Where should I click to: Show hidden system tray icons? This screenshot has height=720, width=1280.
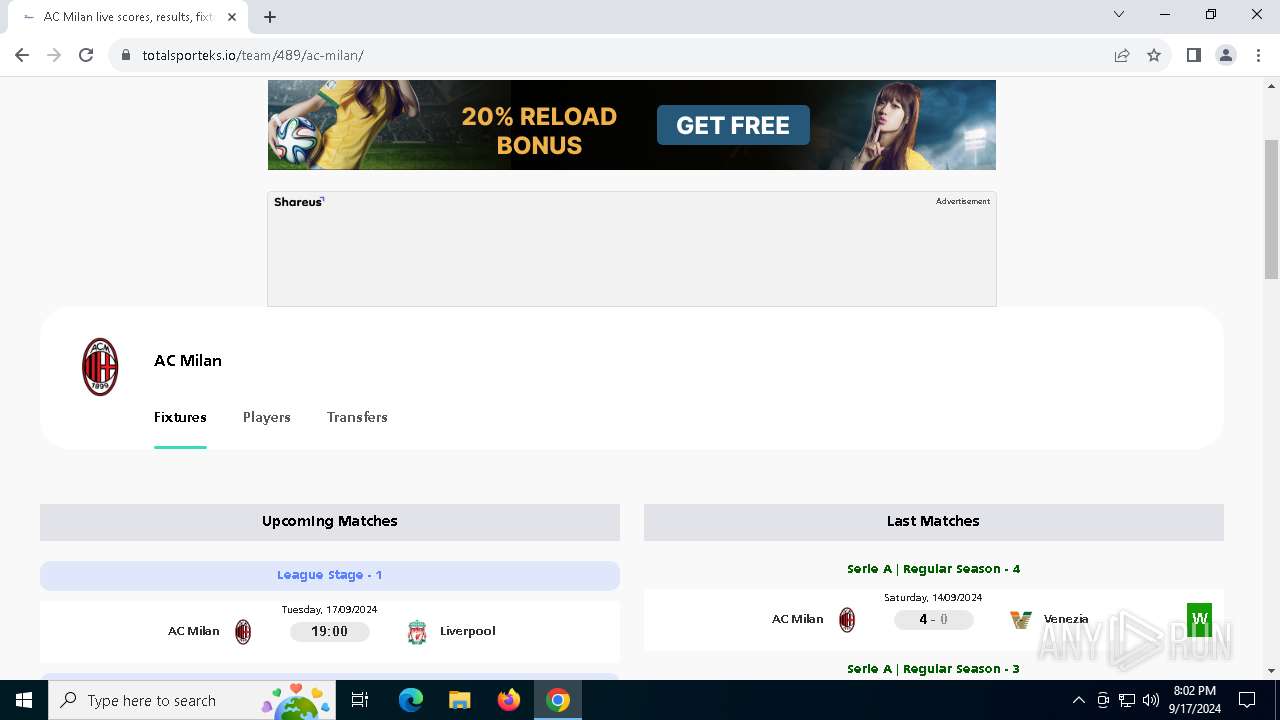[x=1078, y=700]
